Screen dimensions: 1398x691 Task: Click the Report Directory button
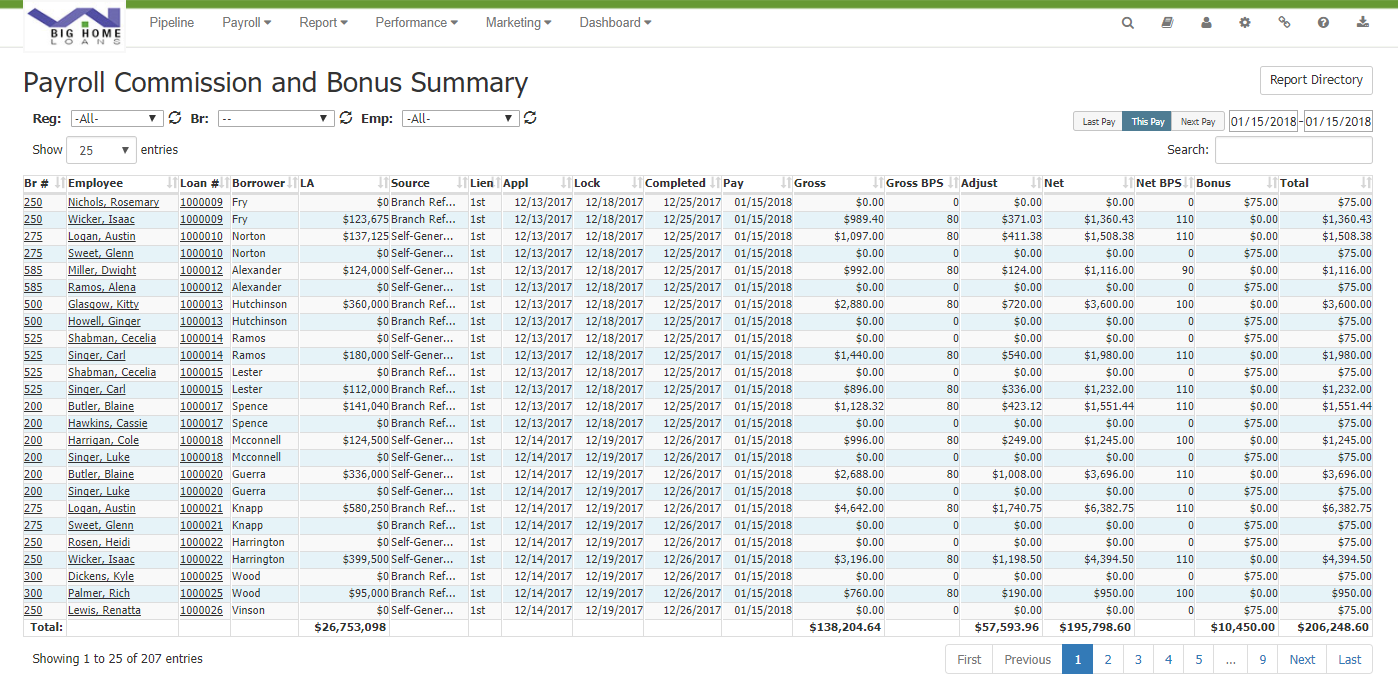click(1316, 80)
